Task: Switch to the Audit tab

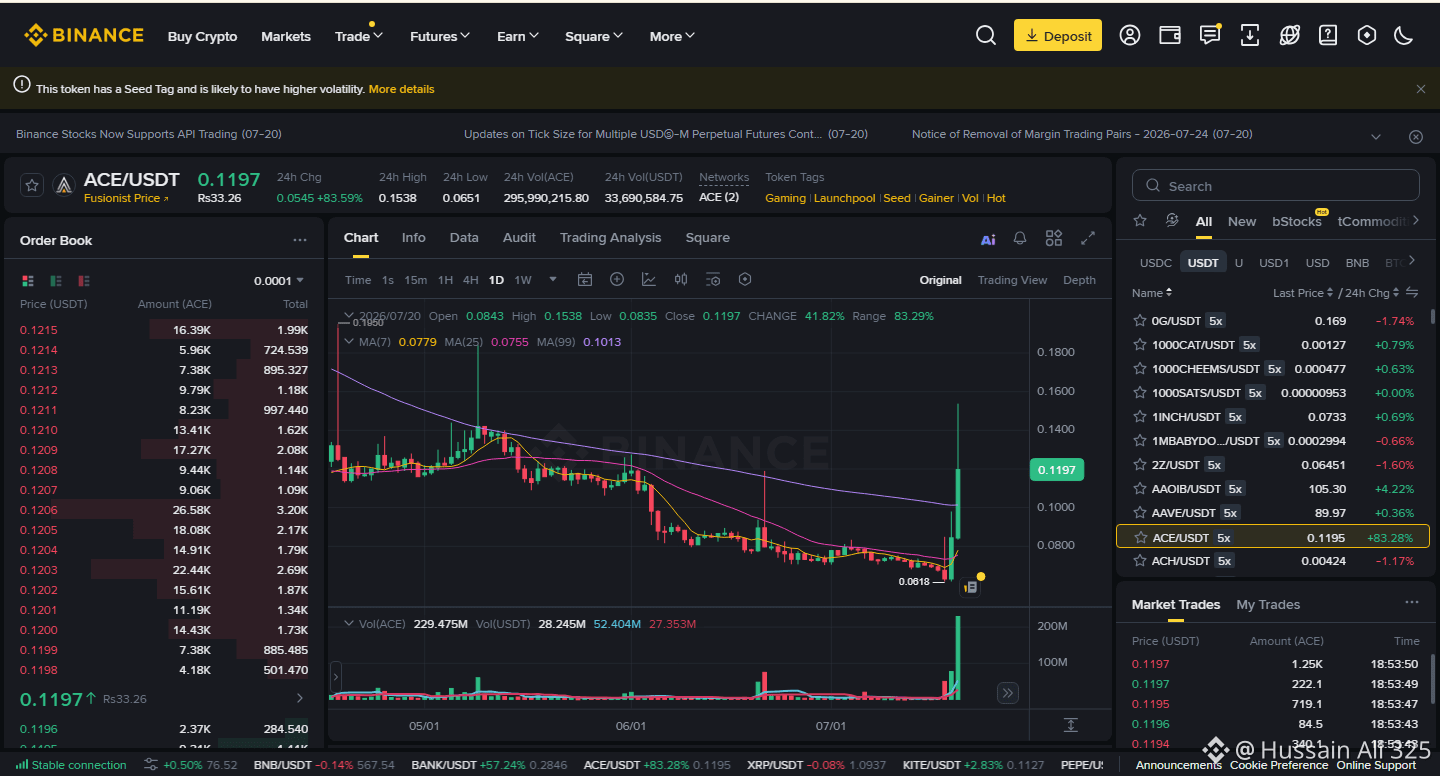Action: click(x=520, y=238)
